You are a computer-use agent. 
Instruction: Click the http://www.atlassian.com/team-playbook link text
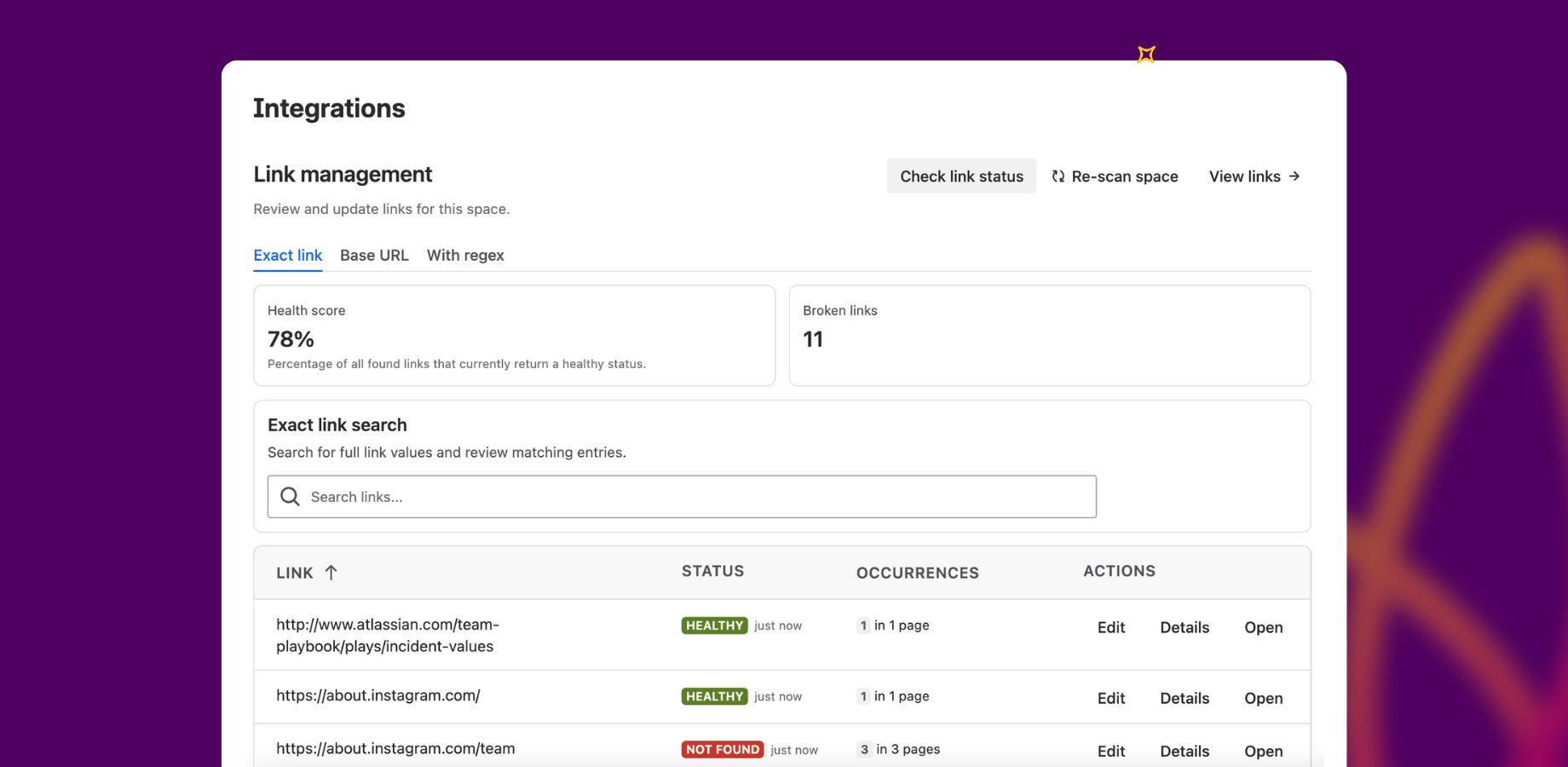[388, 635]
